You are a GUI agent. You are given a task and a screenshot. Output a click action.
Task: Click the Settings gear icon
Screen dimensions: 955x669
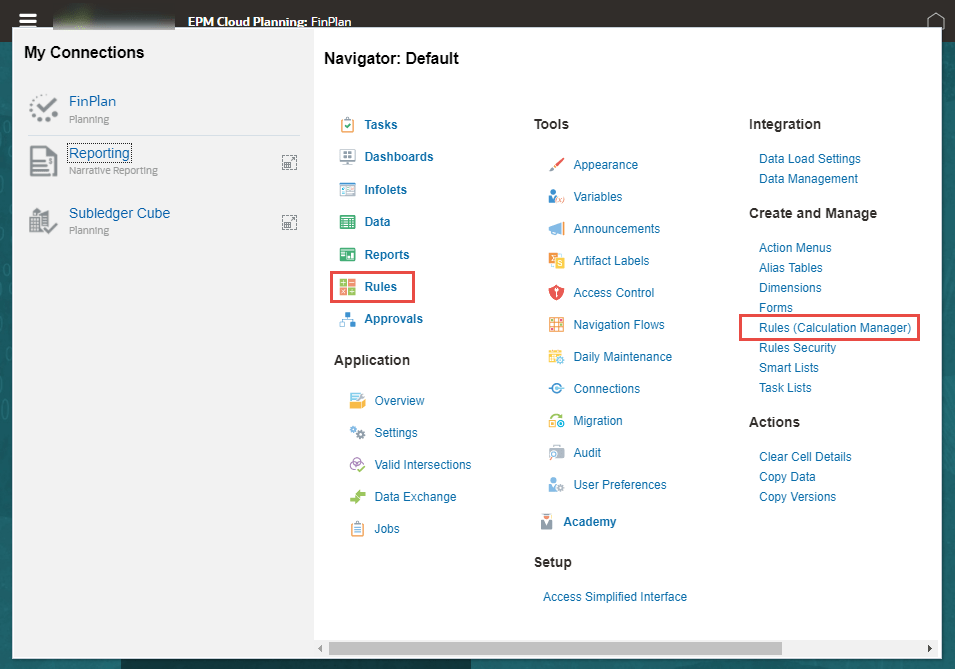[x=358, y=432]
